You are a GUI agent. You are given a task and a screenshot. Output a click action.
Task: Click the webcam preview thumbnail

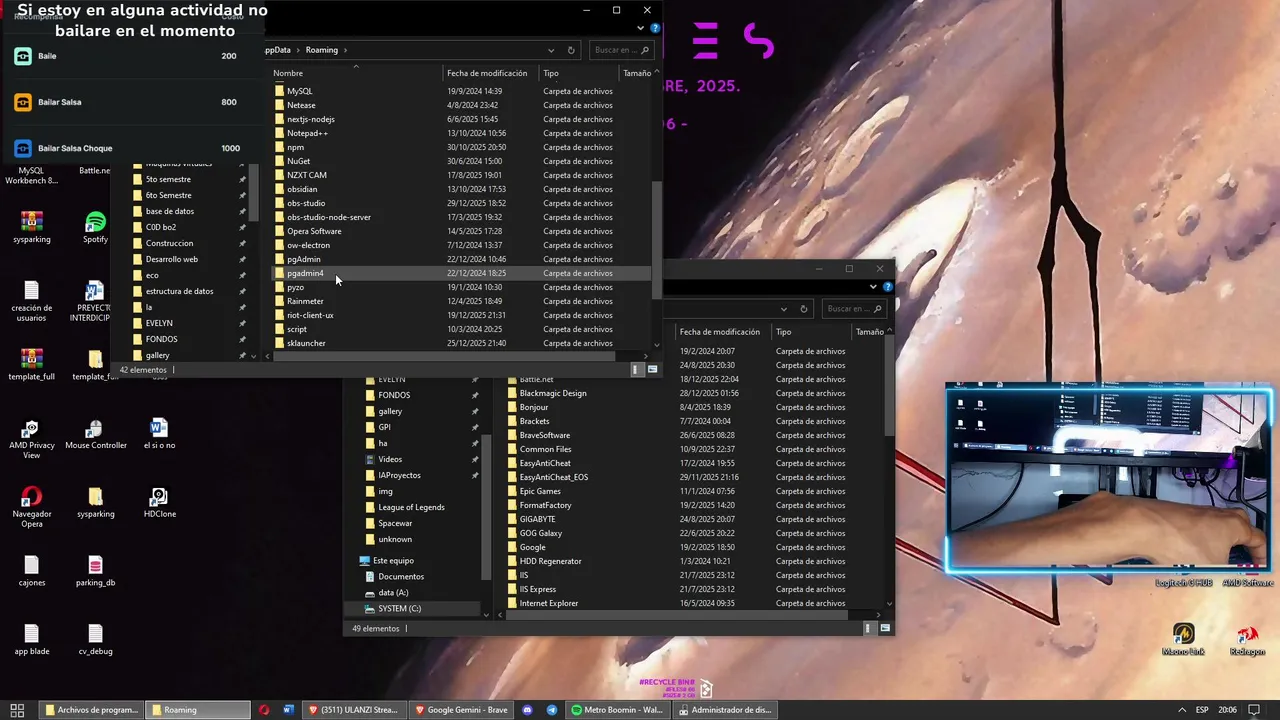coord(1109,478)
